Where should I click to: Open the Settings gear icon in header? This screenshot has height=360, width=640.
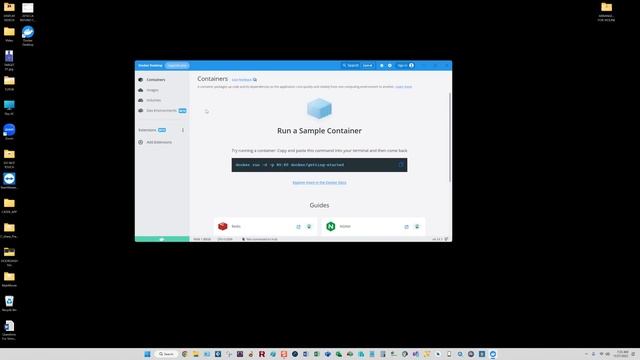click(390, 65)
